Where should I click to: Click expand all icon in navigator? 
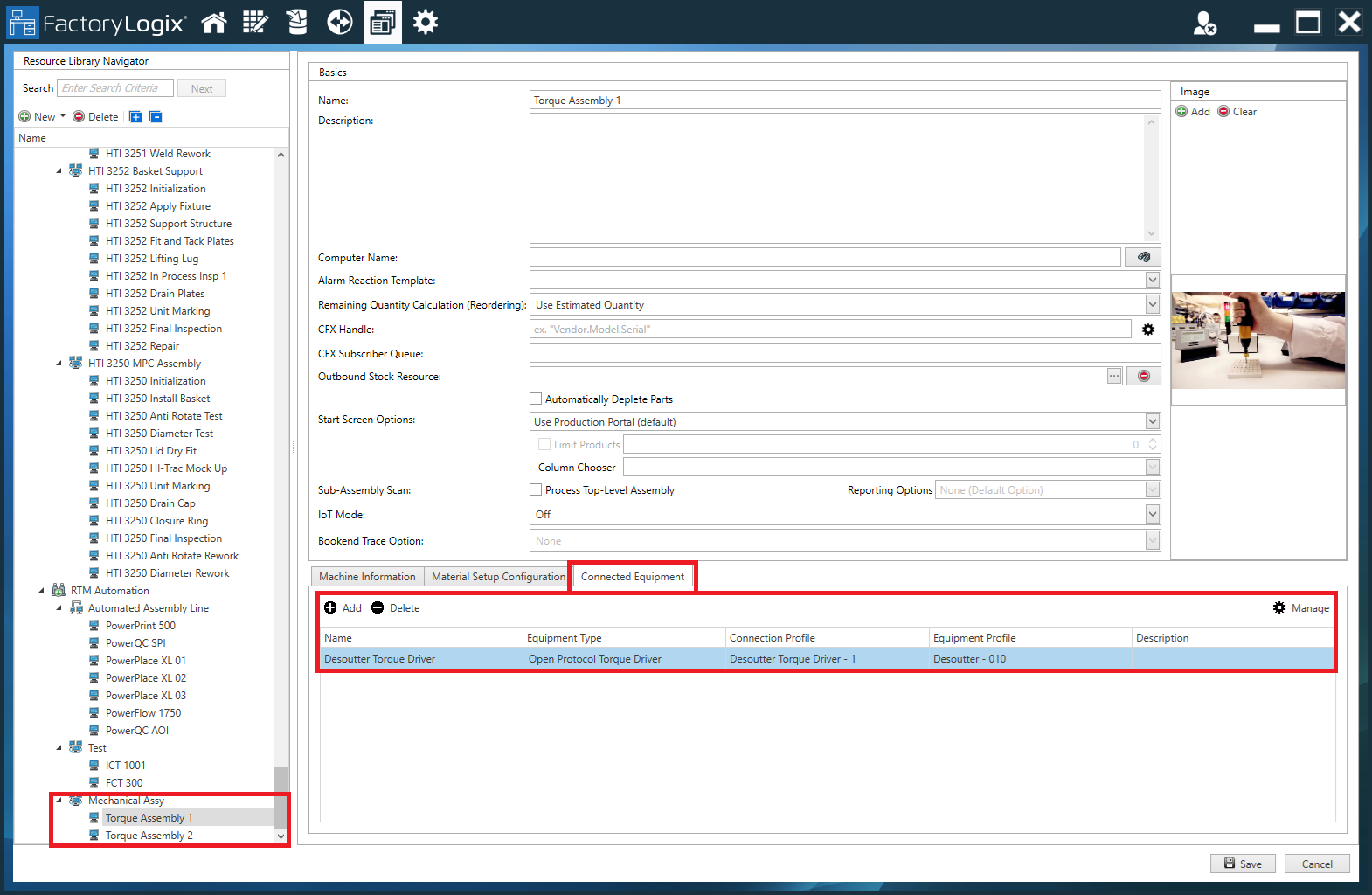point(135,117)
